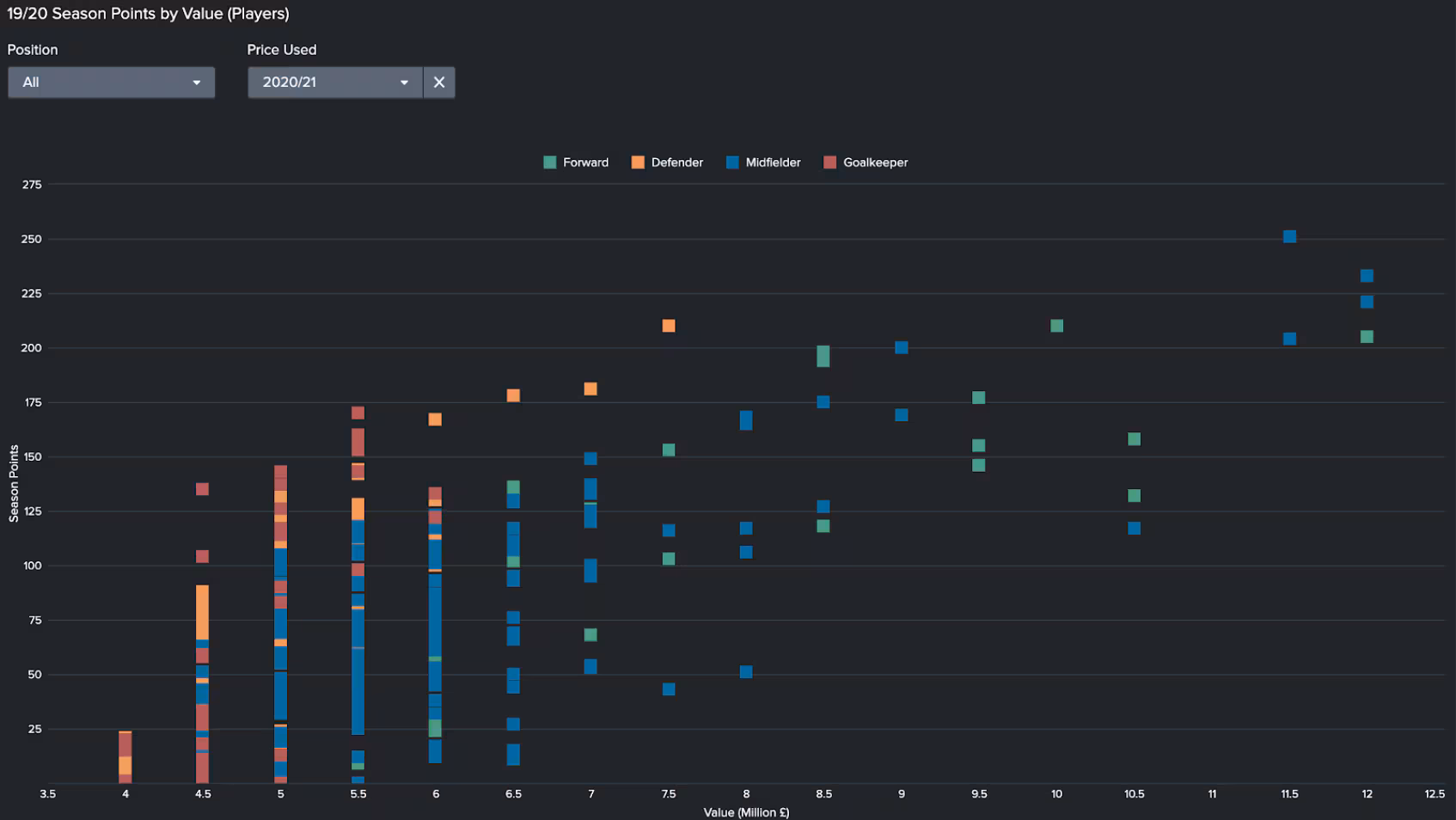Clear the Price Used selection with X
Screen dimensions: 1456x820
[438, 83]
